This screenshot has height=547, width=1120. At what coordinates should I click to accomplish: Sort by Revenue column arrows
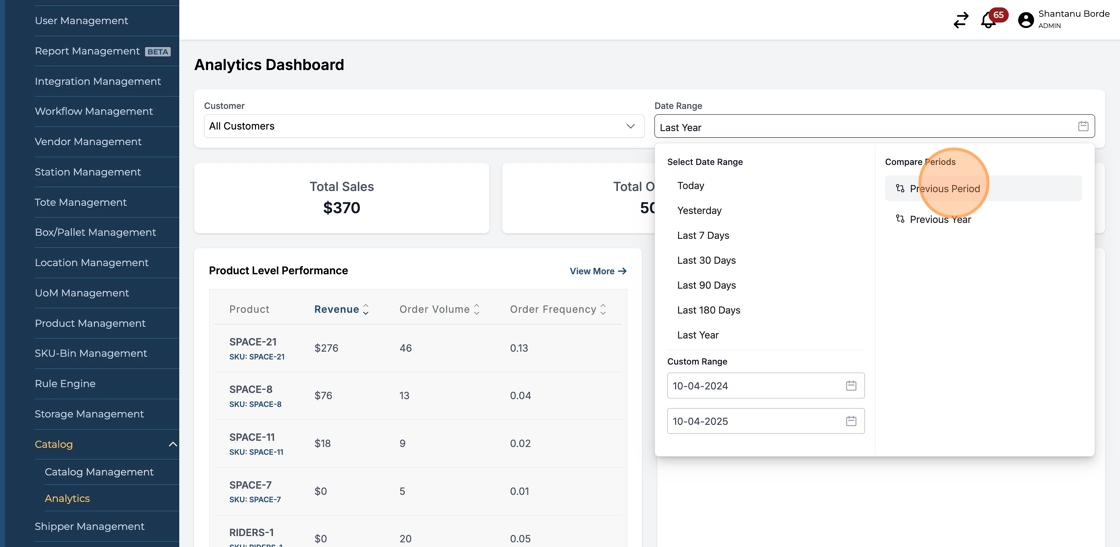tap(366, 310)
